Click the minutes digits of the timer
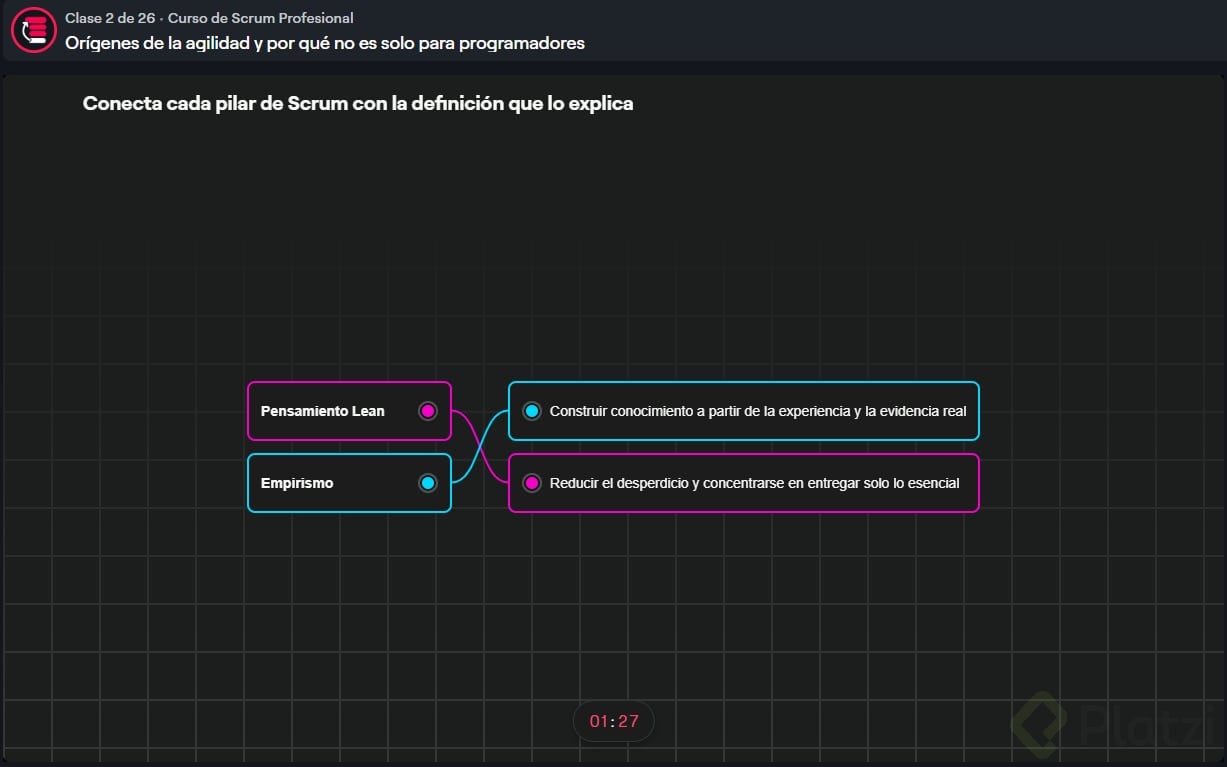The height and width of the screenshot is (767, 1227). pyautogui.click(x=598, y=721)
